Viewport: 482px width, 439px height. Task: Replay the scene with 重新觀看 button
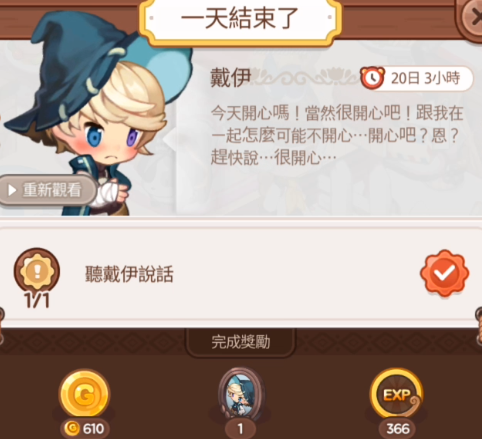[47, 190]
